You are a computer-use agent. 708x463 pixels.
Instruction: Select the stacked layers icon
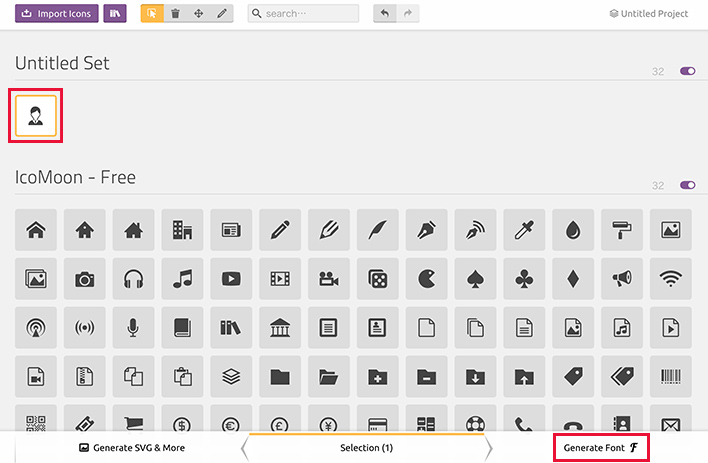click(x=231, y=376)
